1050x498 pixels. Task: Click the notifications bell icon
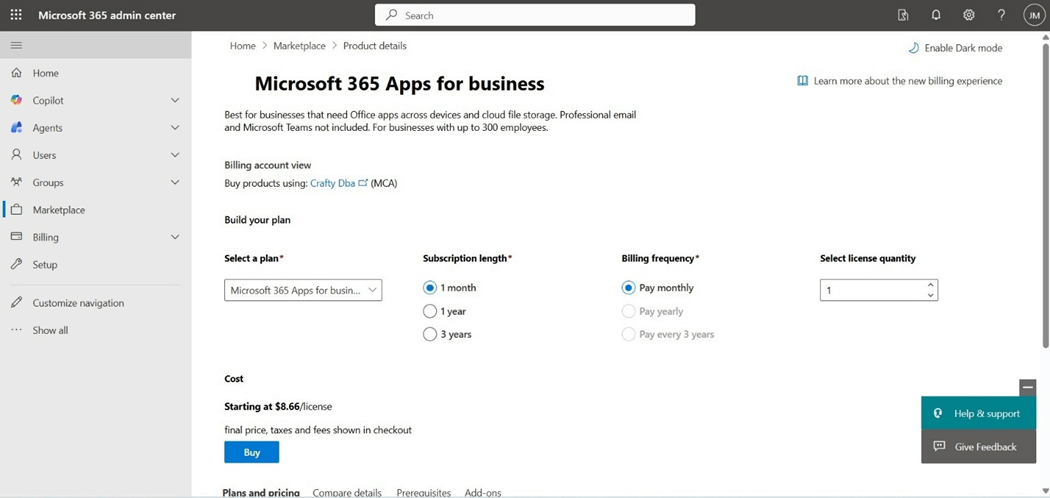click(936, 15)
